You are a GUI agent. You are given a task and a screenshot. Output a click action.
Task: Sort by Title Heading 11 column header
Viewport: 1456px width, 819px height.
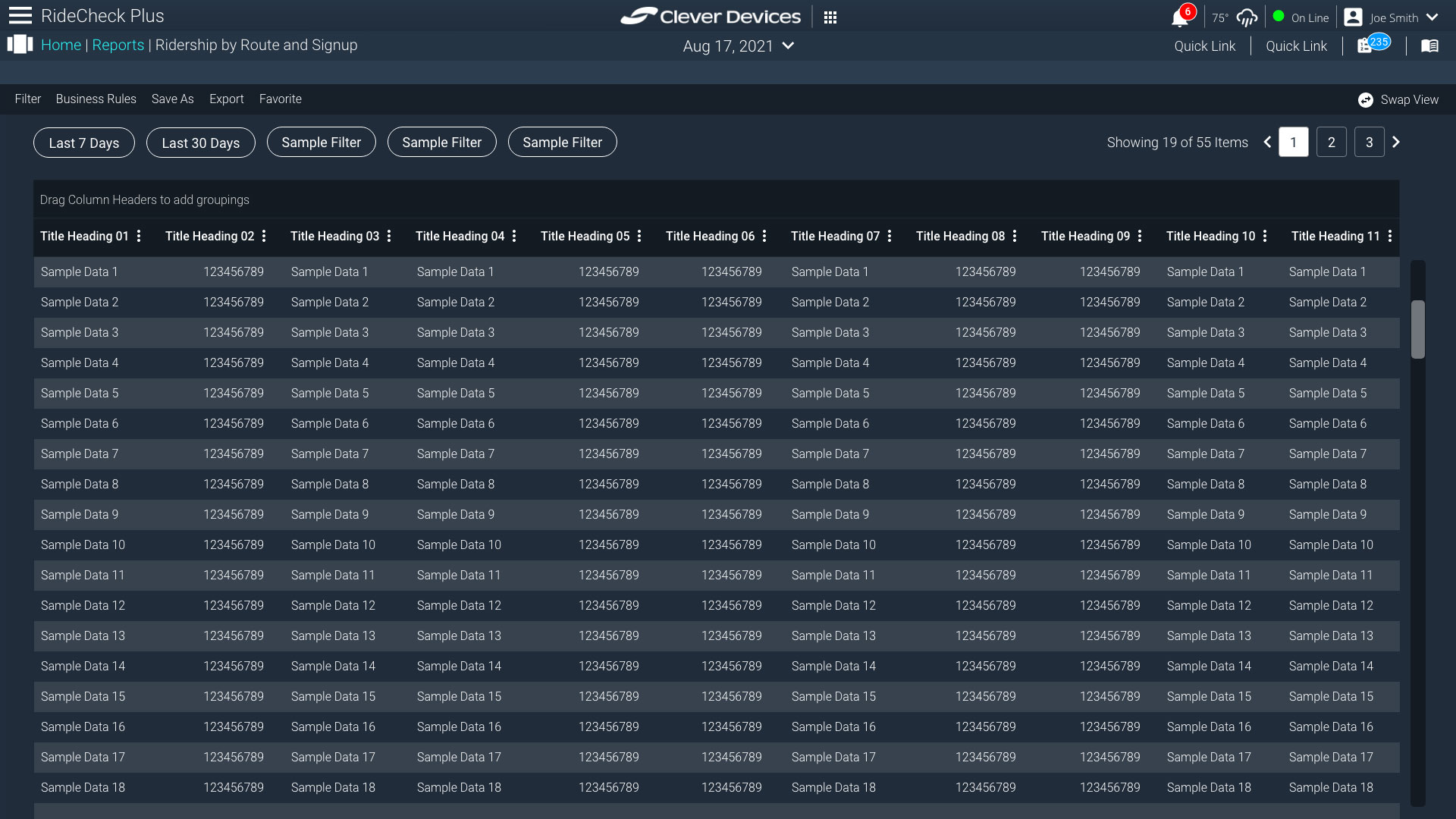point(1335,237)
